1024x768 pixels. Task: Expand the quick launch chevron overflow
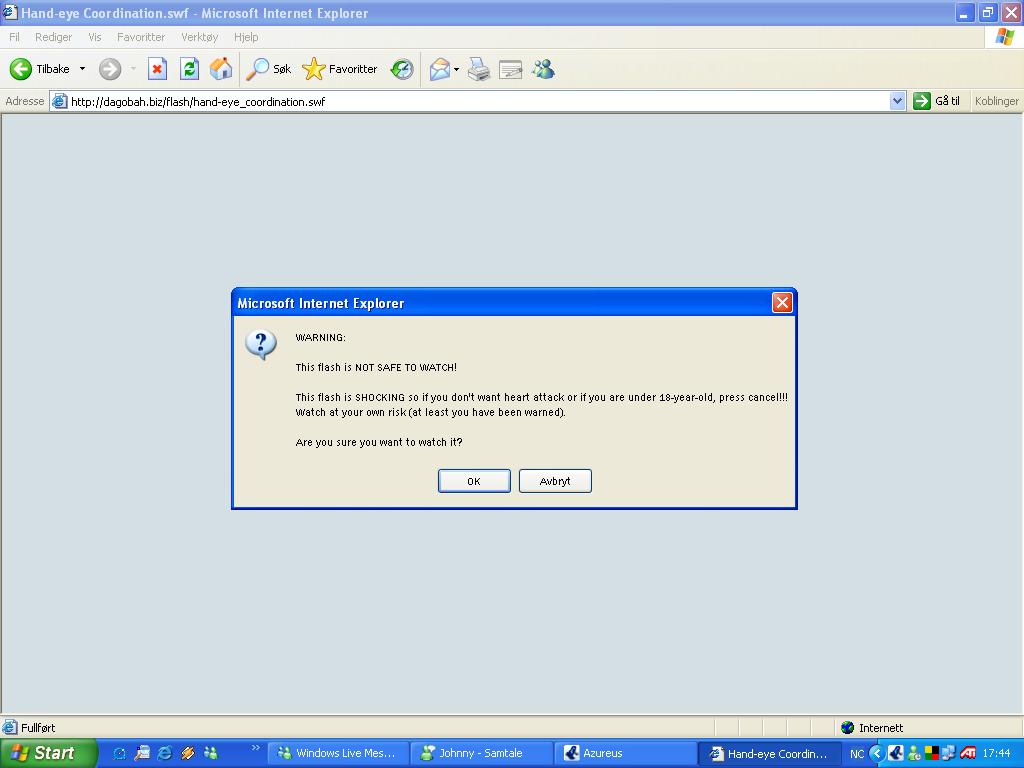click(x=255, y=748)
